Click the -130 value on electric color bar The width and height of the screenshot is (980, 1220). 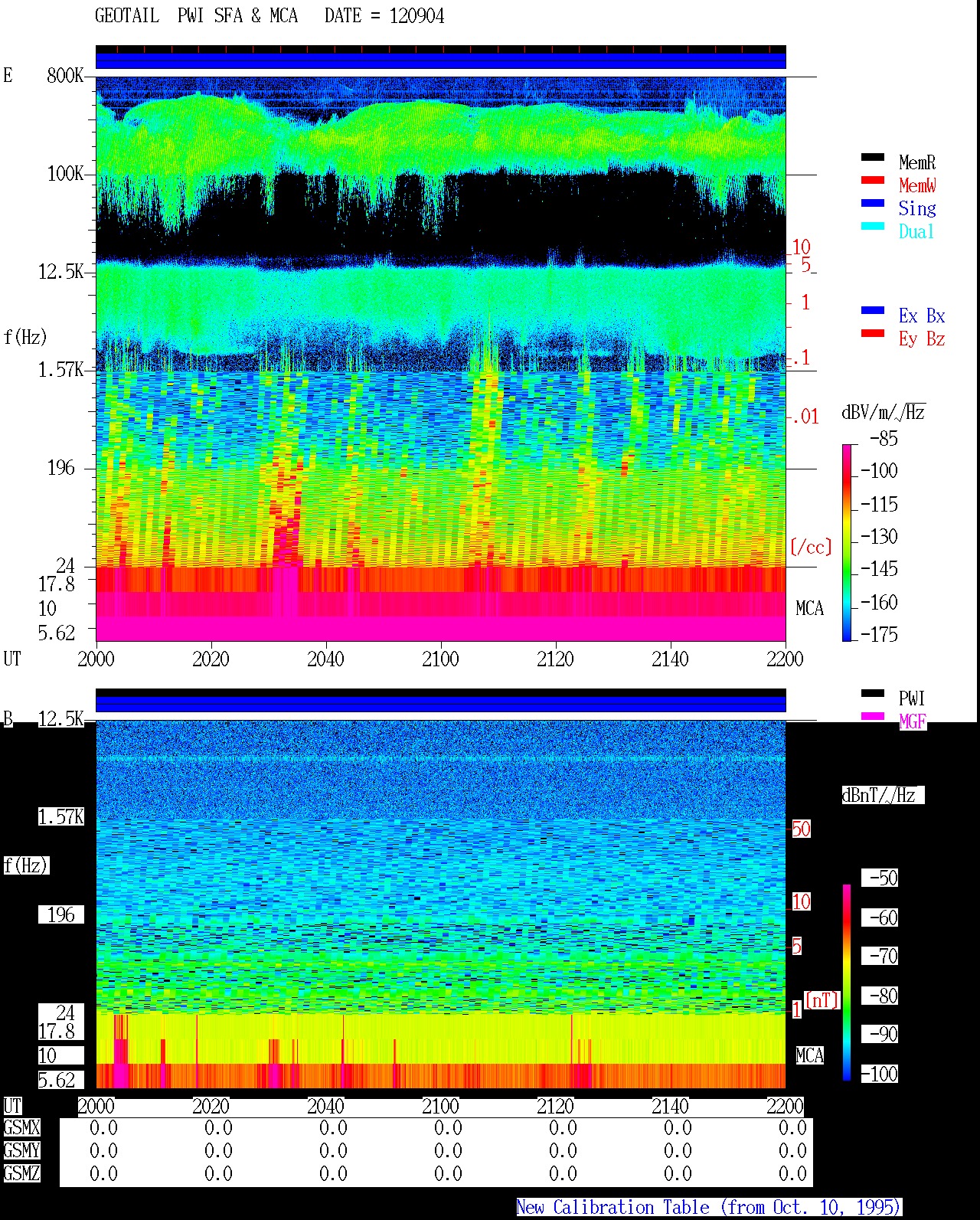tap(879, 536)
